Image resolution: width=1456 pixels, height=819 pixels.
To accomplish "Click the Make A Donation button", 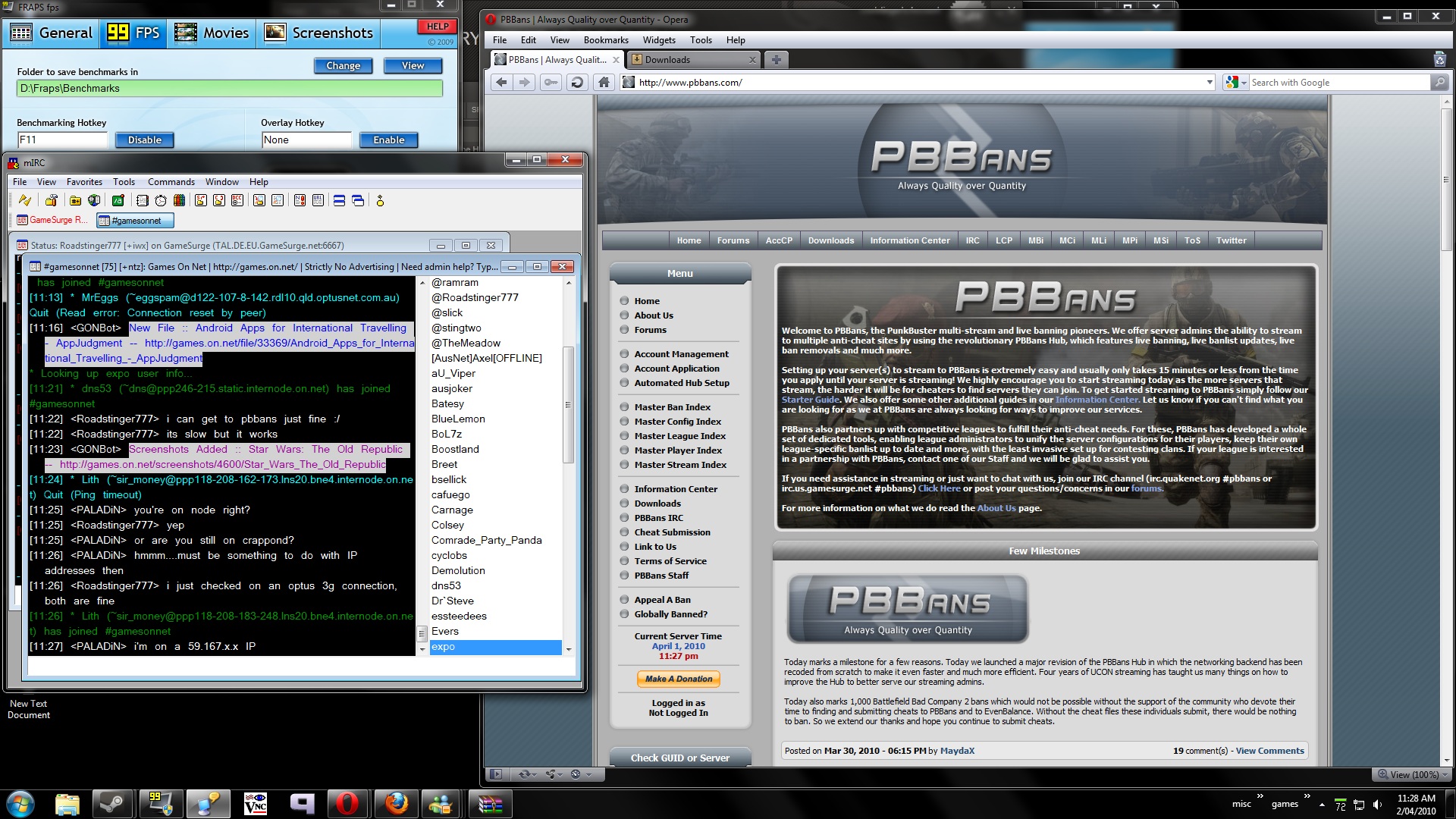I will (679, 679).
